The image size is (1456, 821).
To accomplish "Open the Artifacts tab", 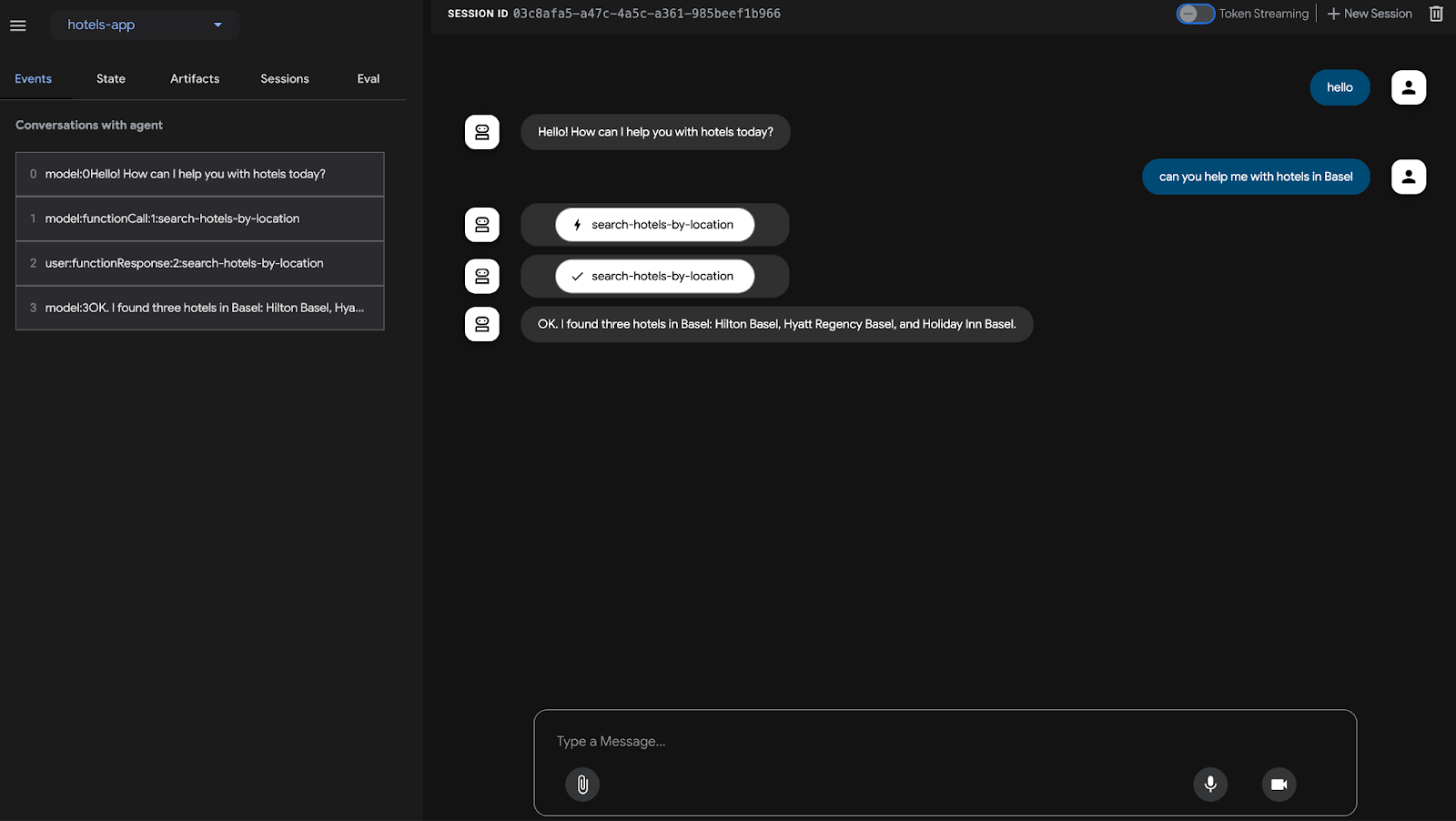I will [195, 79].
